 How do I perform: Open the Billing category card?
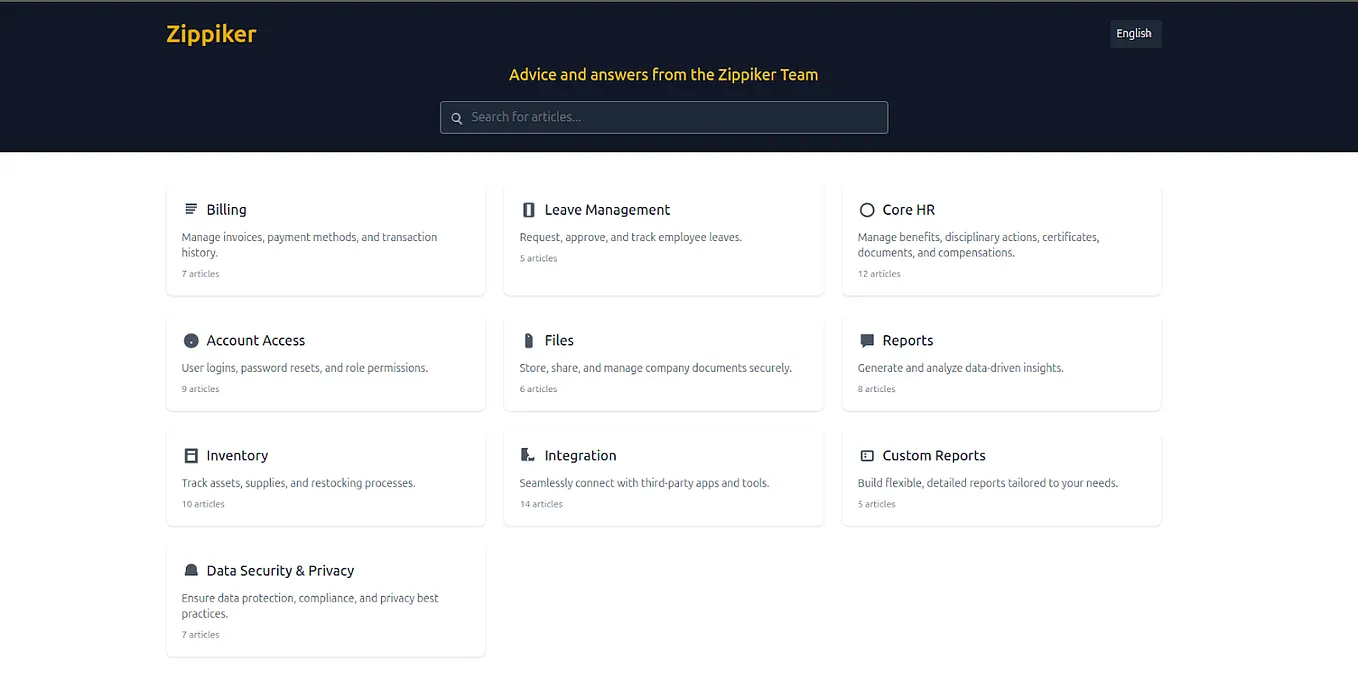click(326, 240)
